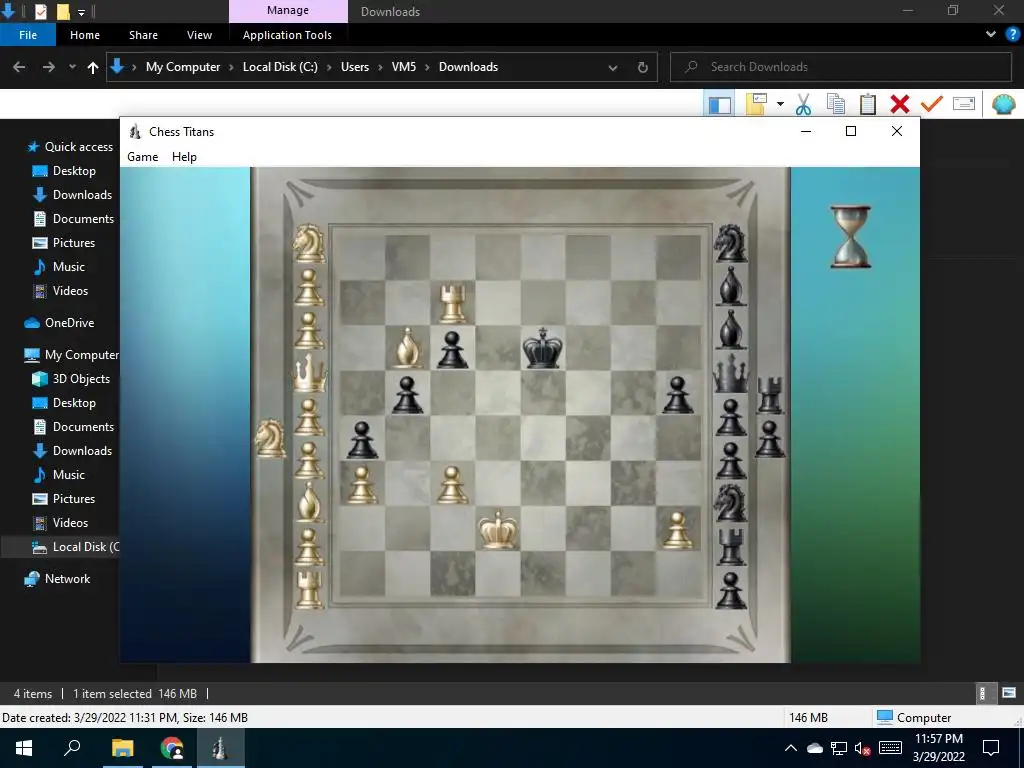Click the taskbar search magnifier
This screenshot has width=1024, height=768.
[x=72, y=748]
